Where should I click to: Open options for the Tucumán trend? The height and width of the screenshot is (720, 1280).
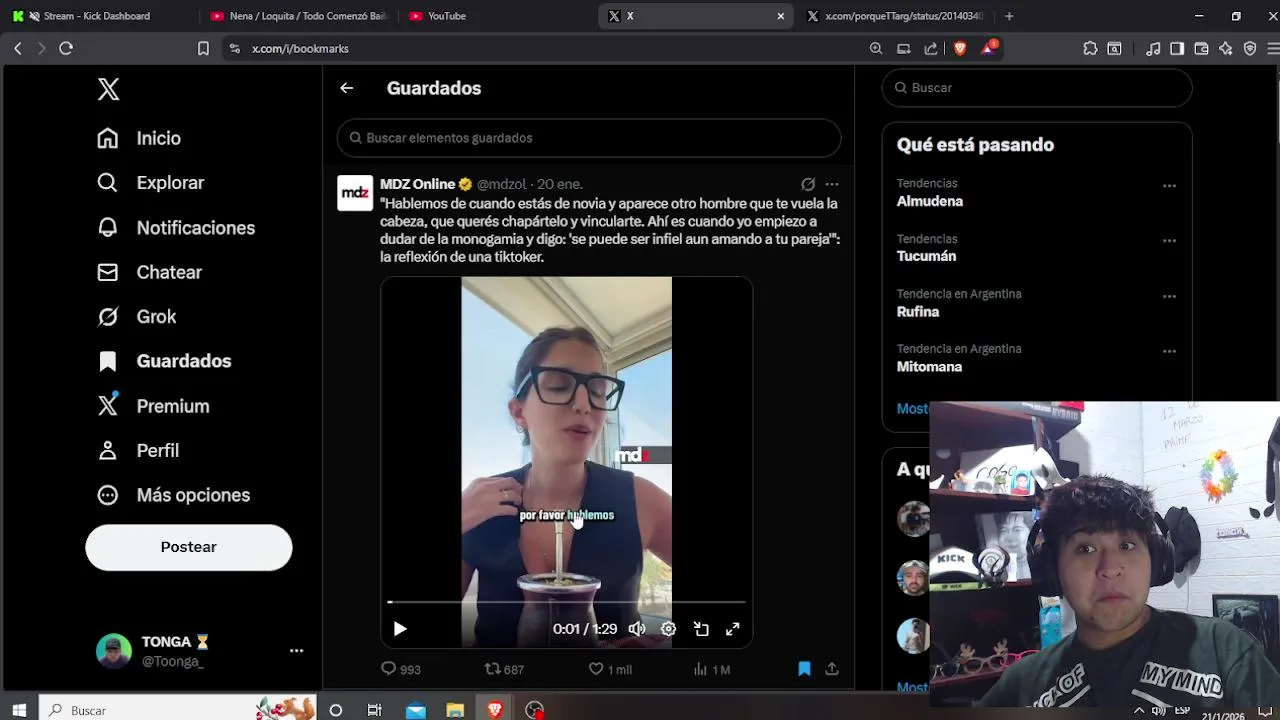coord(1169,241)
